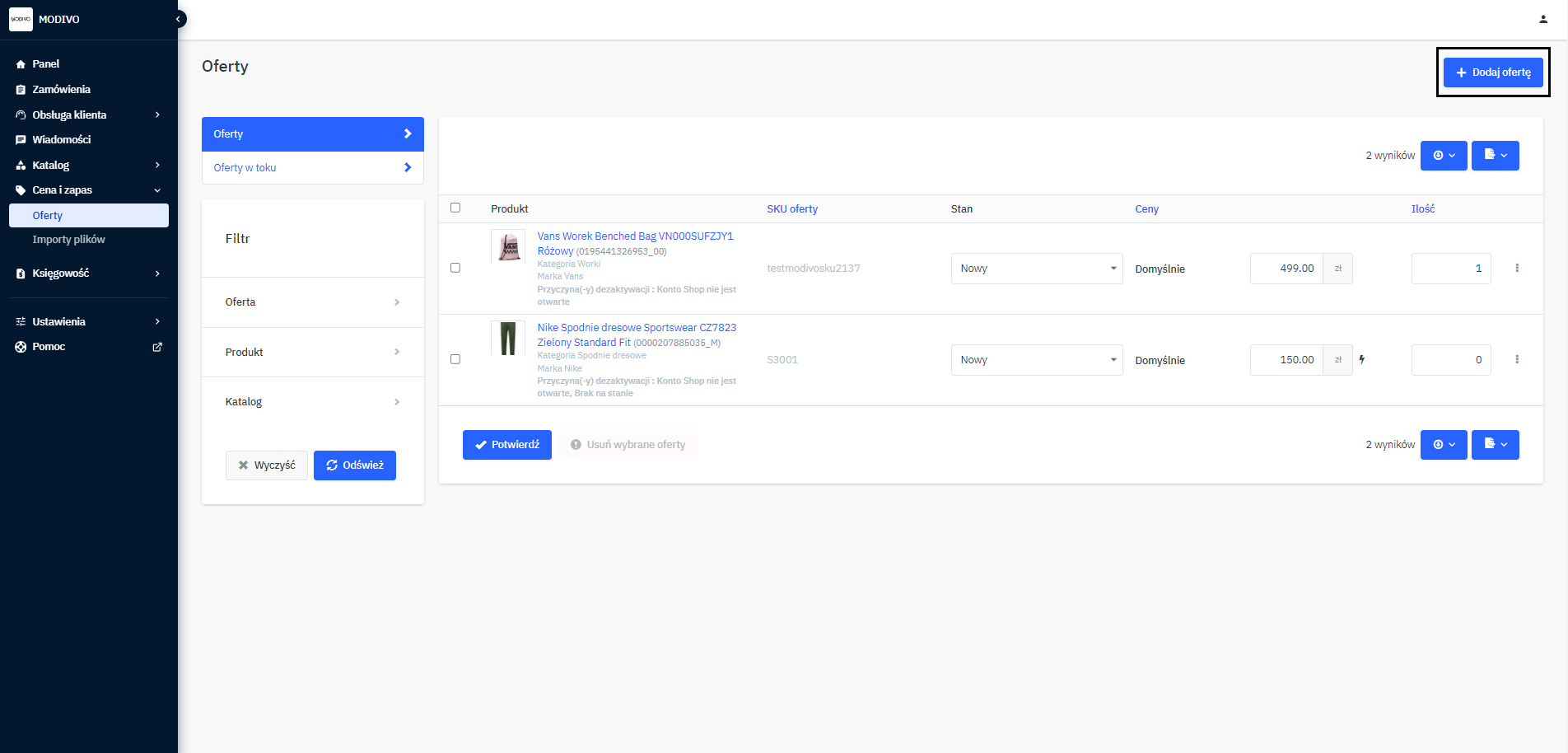Image resolution: width=1568 pixels, height=753 pixels.
Task: Open Stan dropdown for the Vans offer
Action: coord(1036,269)
